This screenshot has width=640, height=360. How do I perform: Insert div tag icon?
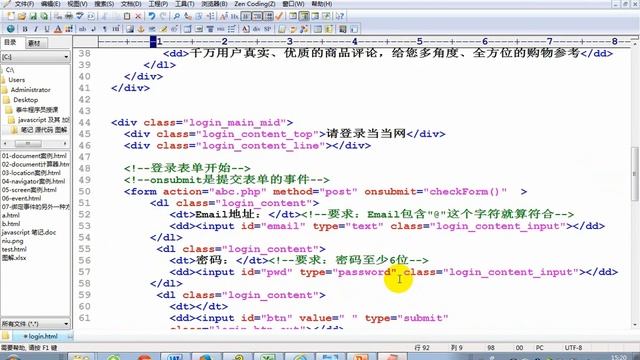click(256, 29)
